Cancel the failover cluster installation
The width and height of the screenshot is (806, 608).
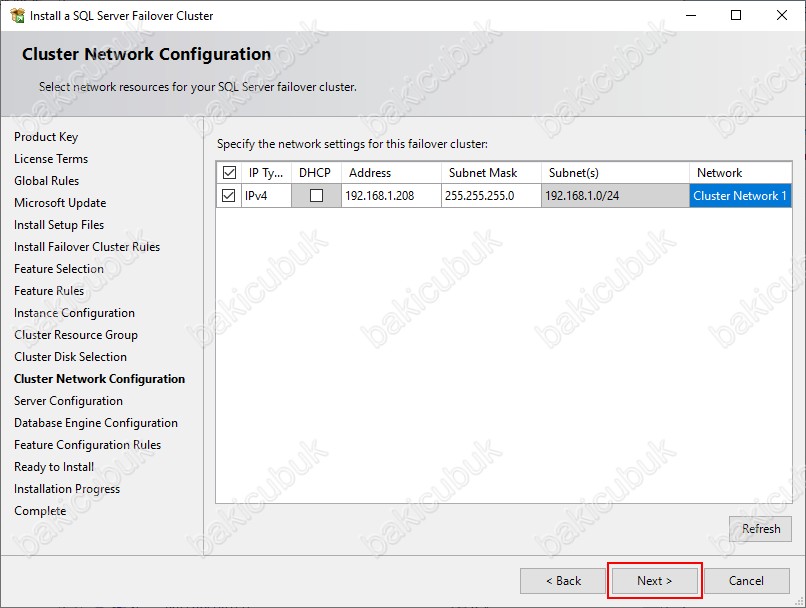746,581
